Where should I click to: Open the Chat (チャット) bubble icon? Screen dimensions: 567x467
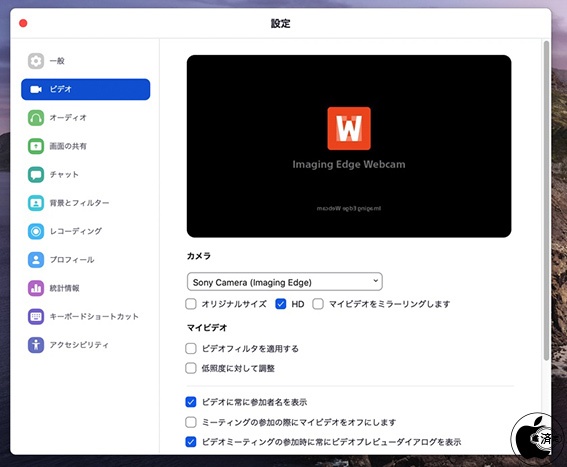coord(36,175)
